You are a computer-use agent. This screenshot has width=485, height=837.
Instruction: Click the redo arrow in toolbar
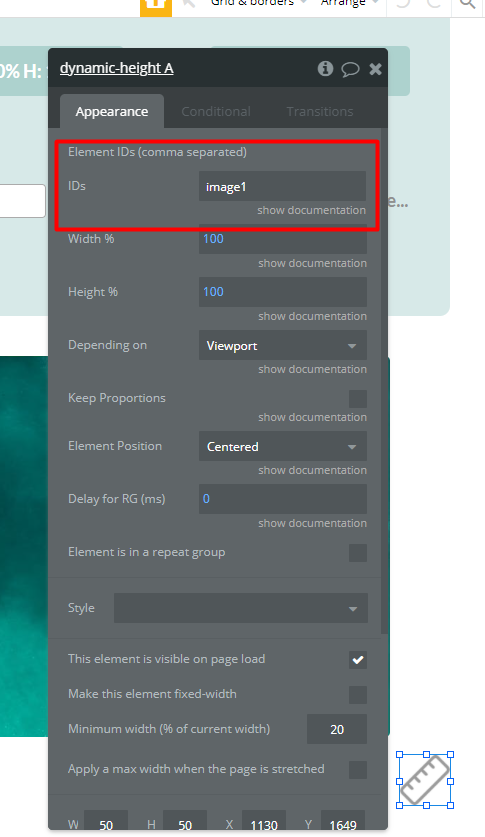point(434,4)
